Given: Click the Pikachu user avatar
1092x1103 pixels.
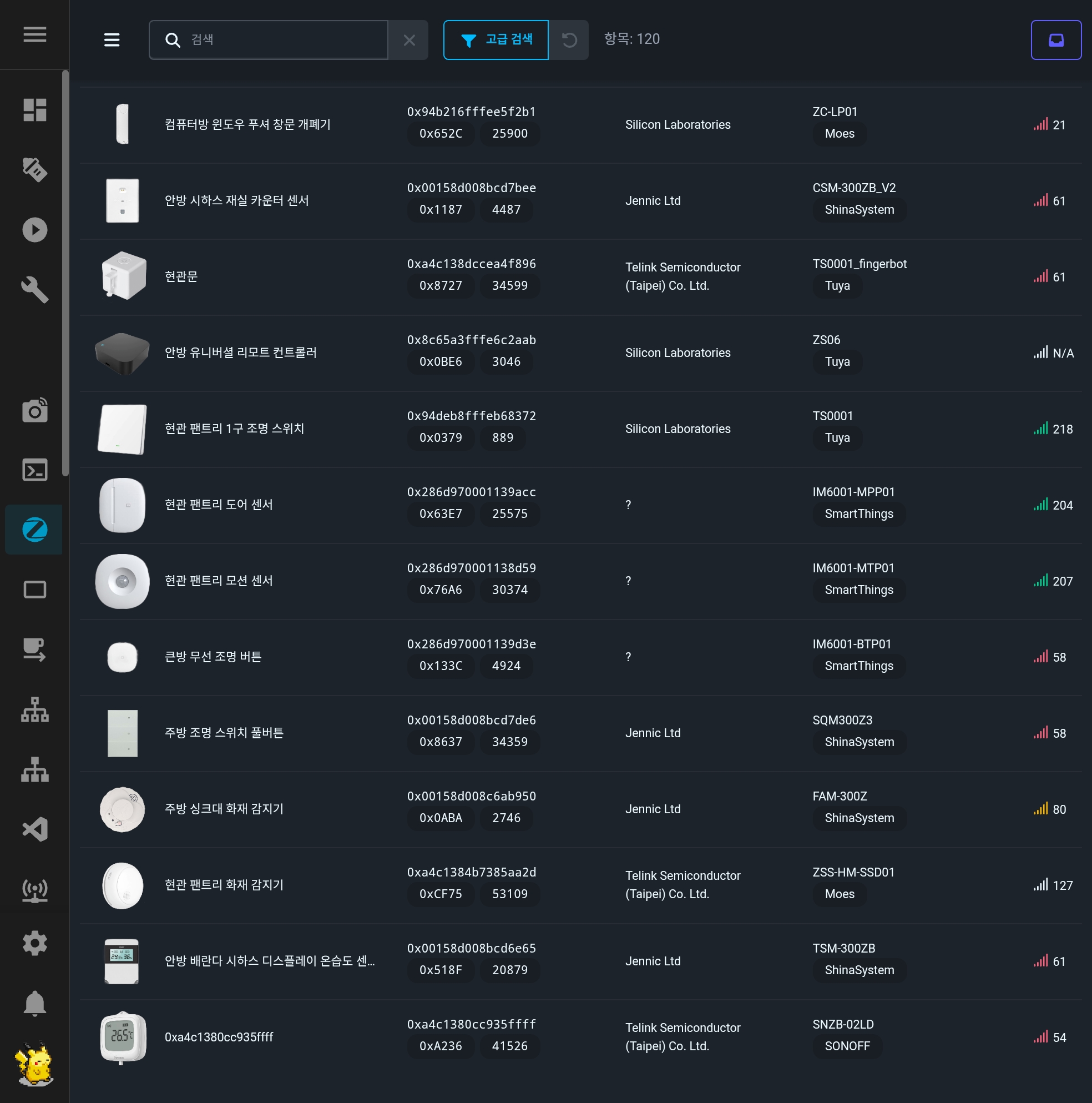Looking at the screenshot, I should pyautogui.click(x=35, y=1064).
